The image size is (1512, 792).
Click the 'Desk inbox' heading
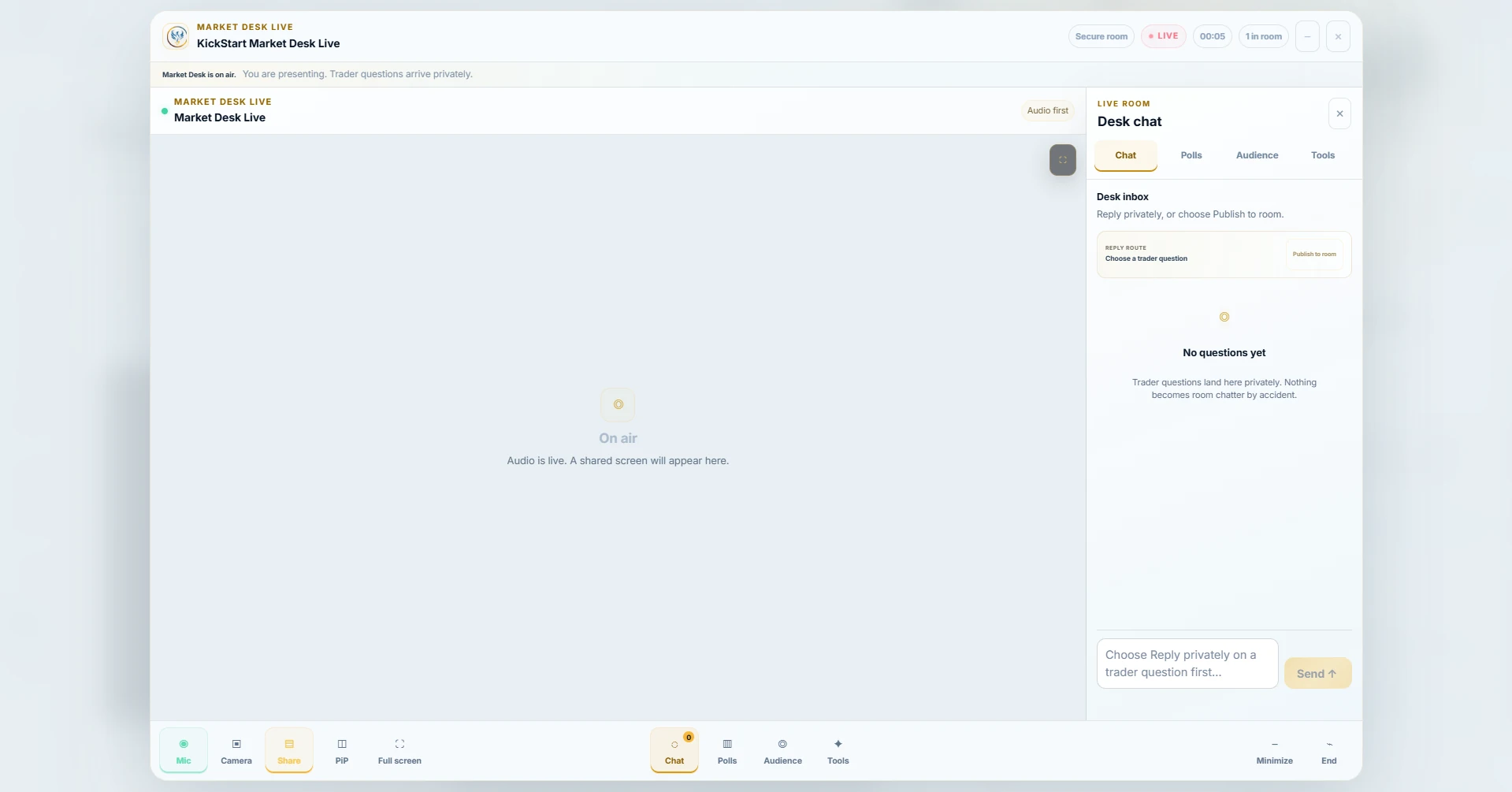pyautogui.click(x=1123, y=197)
